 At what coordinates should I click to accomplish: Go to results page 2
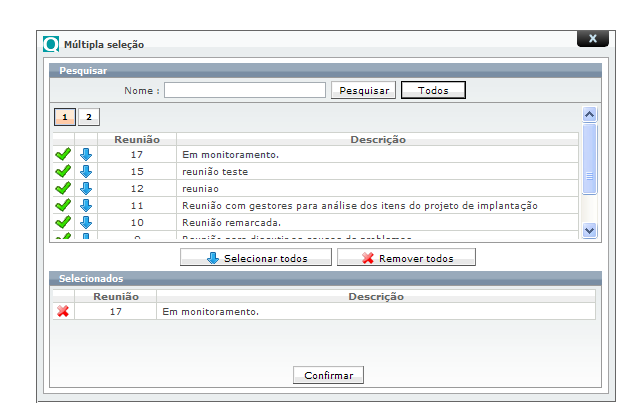89,117
